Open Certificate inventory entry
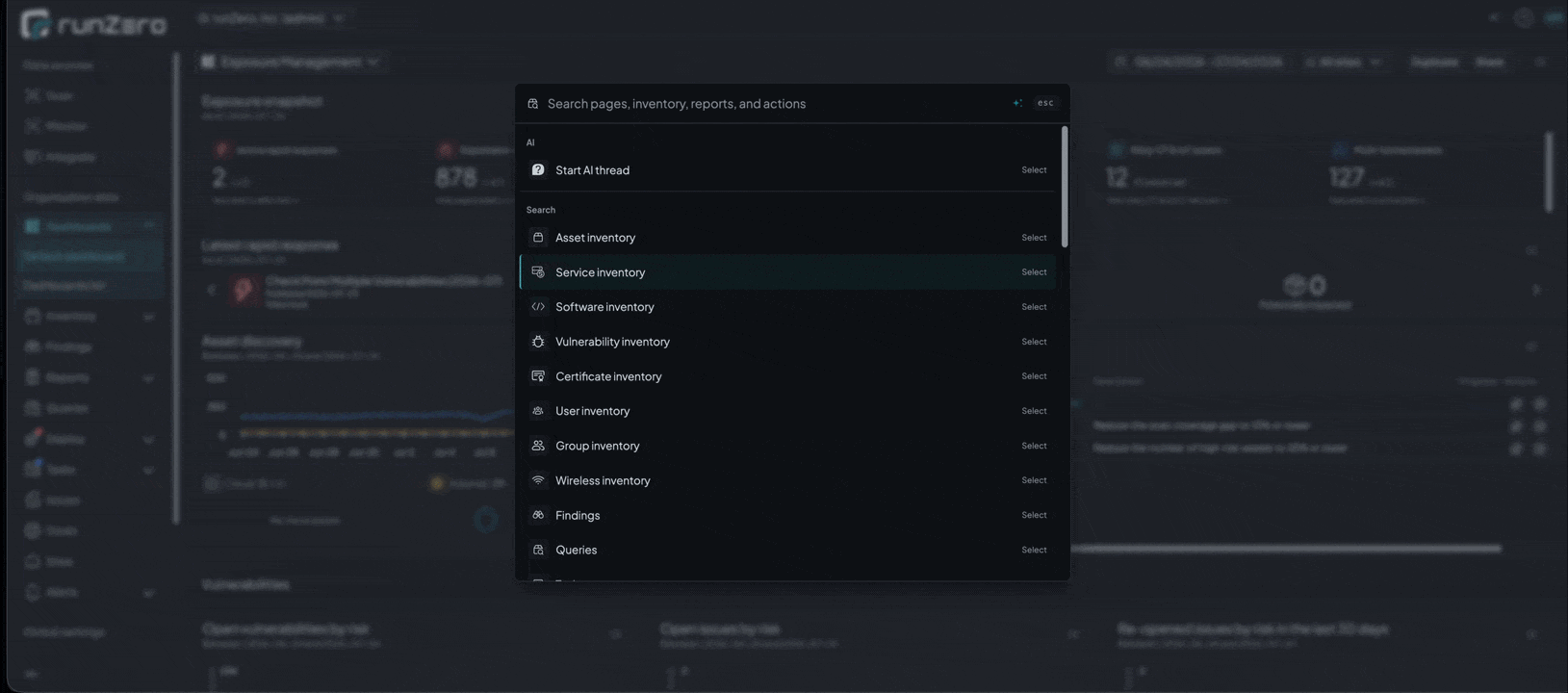1568x693 pixels. [787, 376]
